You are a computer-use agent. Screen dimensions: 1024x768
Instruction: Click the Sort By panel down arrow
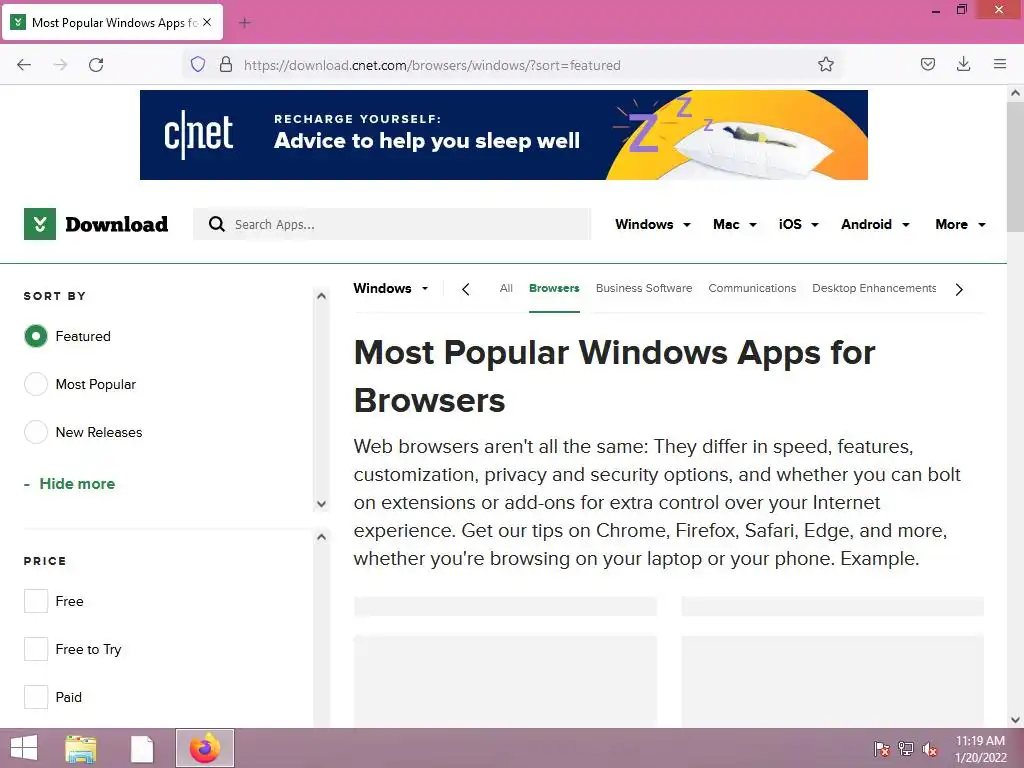tap(321, 504)
